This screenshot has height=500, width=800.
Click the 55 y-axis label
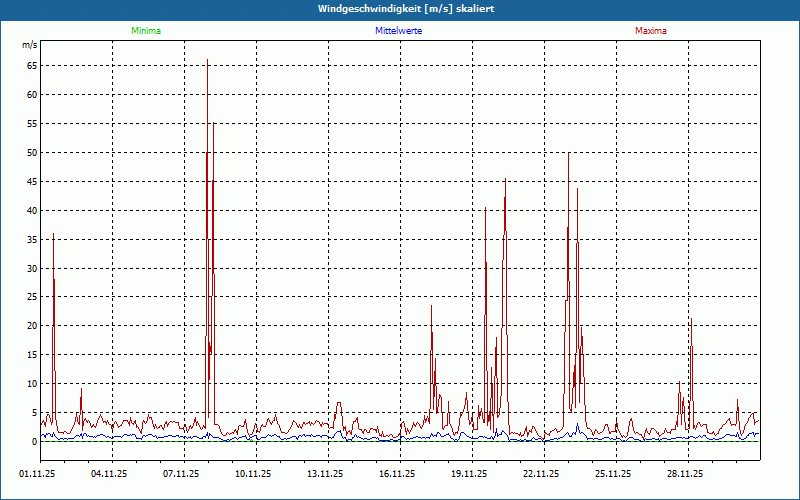(x=33, y=124)
